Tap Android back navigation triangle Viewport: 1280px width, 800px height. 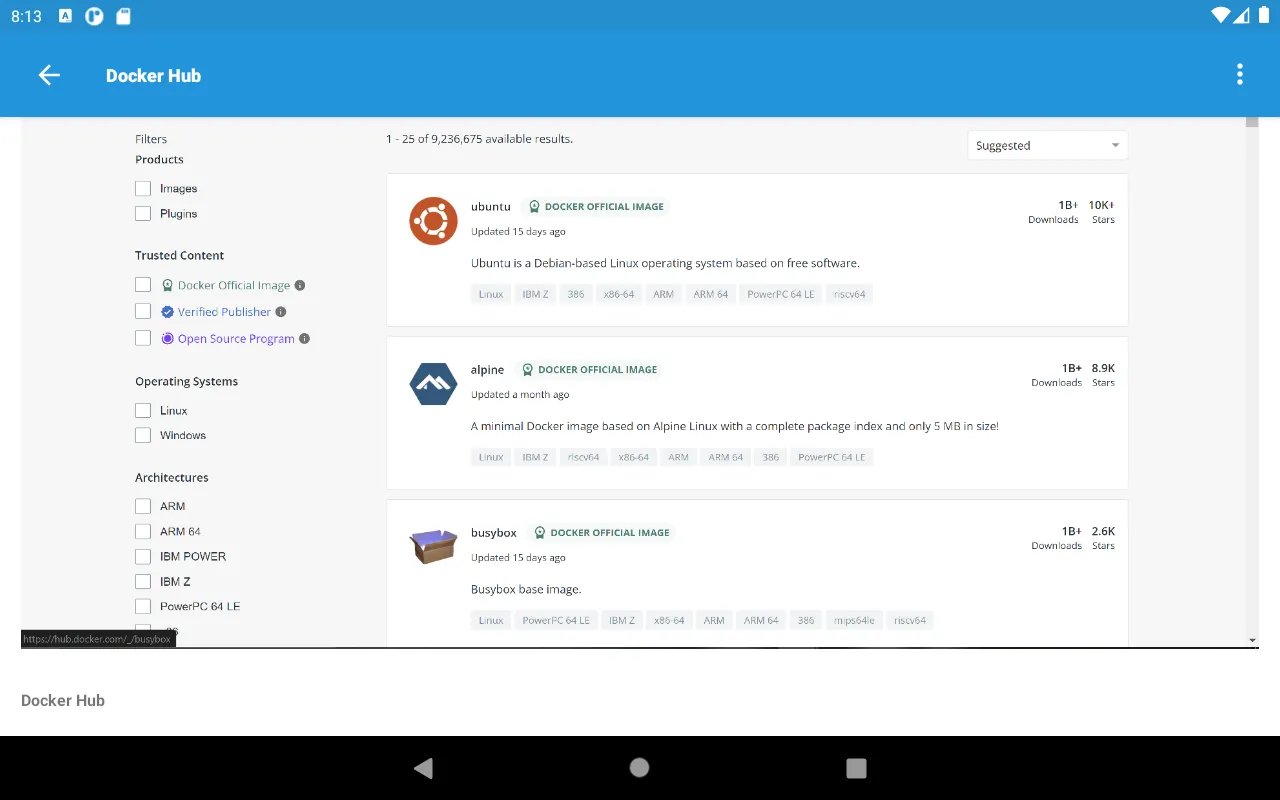click(423, 768)
